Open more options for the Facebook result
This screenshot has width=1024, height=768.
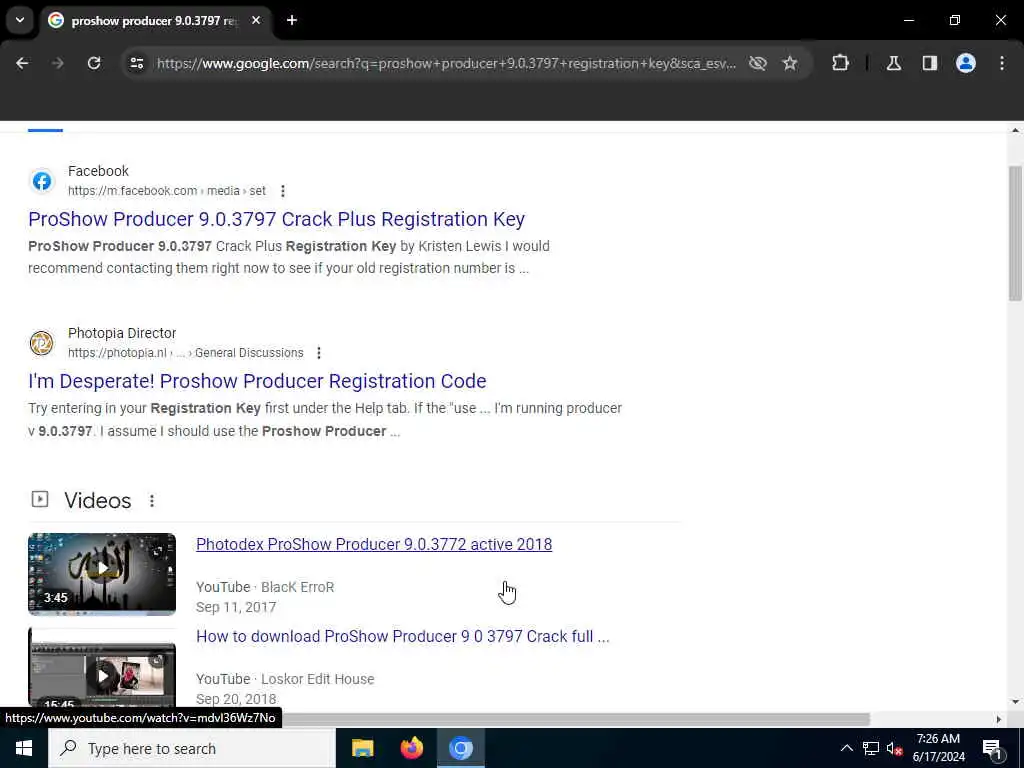[283, 191]
